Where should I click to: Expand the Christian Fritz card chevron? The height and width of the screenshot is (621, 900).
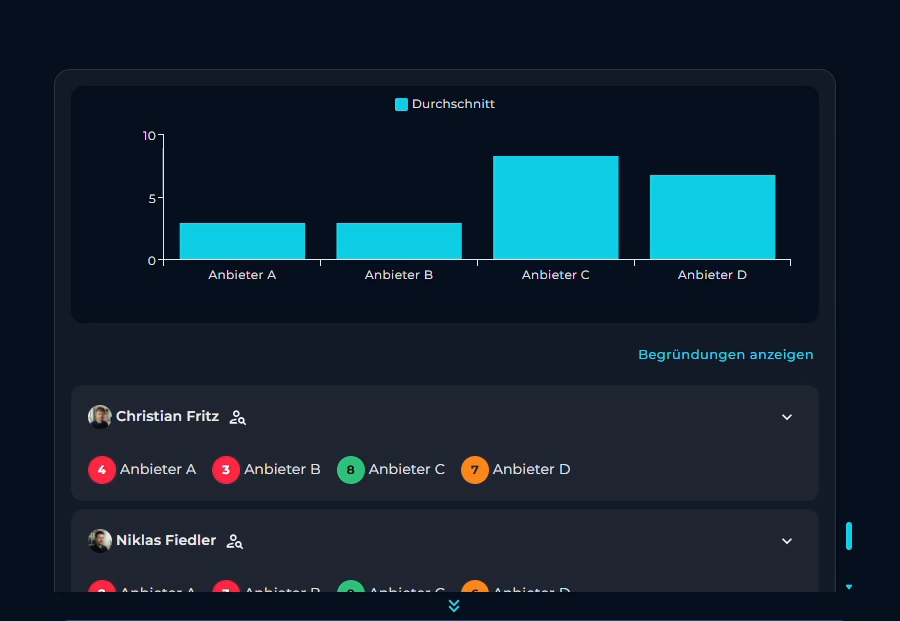pos(787,417)
